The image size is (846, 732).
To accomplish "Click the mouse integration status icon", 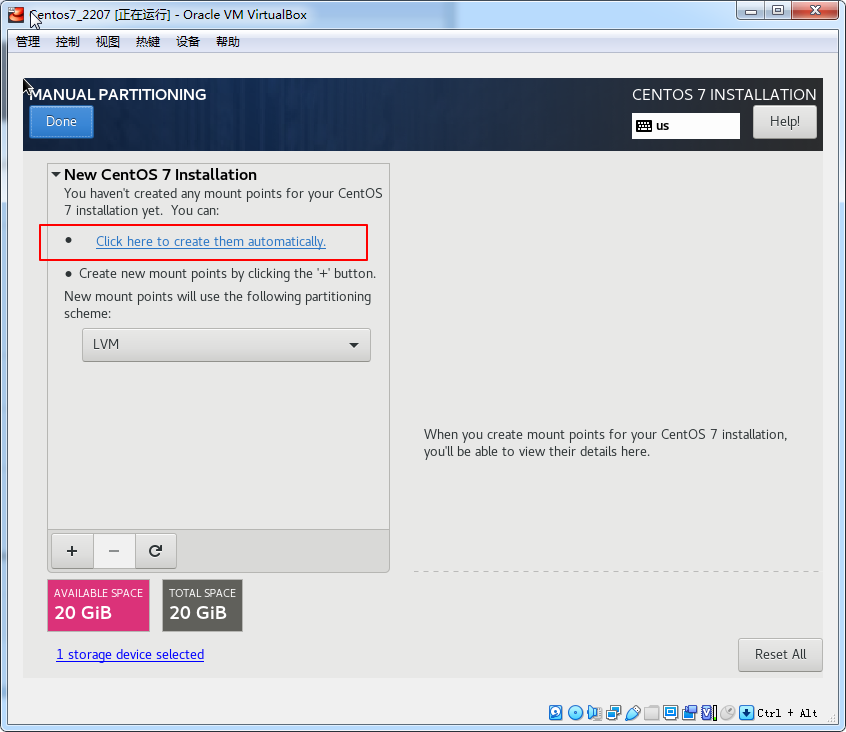I will tap(728, 713).
